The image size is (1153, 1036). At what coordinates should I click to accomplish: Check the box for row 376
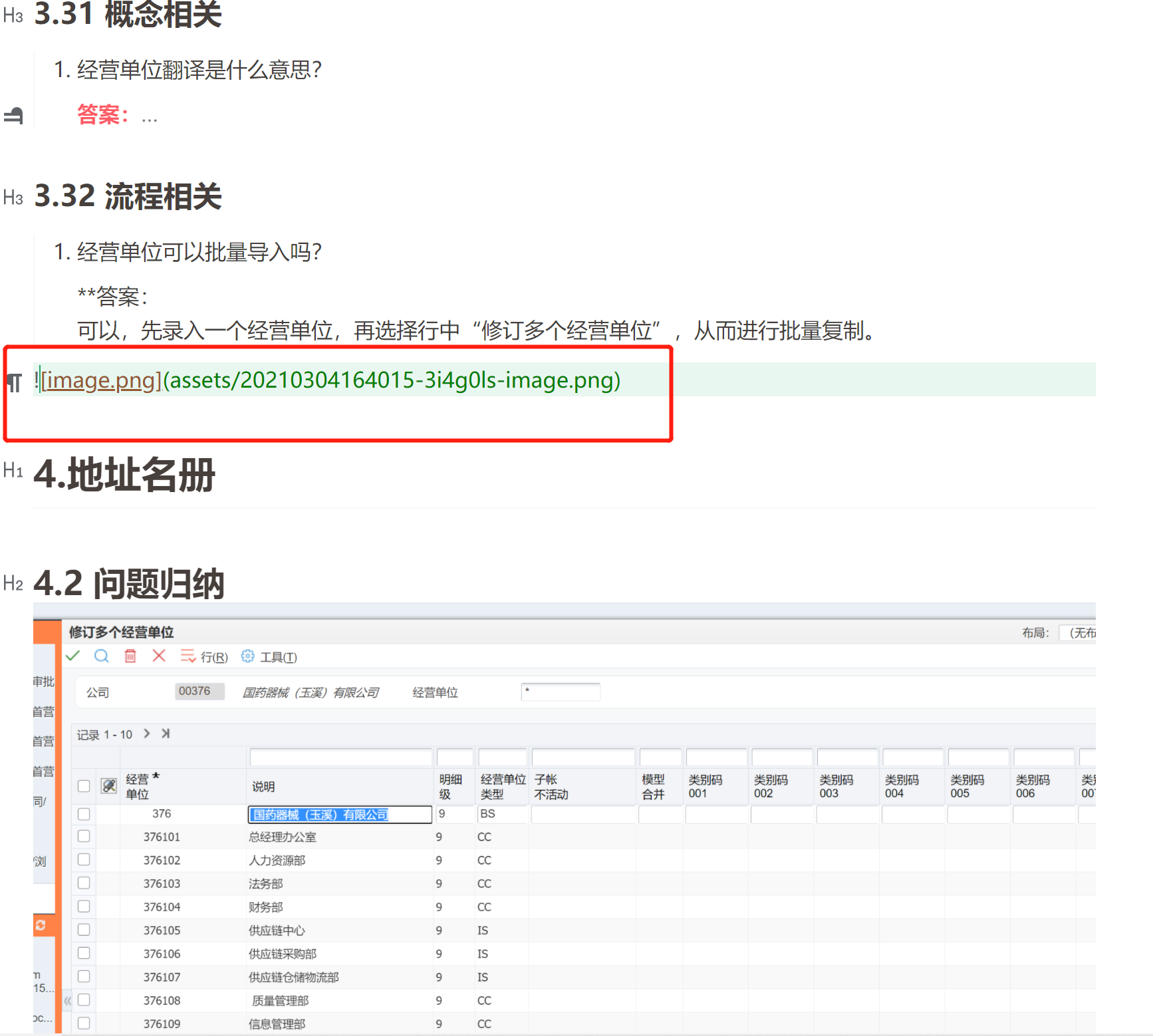[x=84, y=814]
